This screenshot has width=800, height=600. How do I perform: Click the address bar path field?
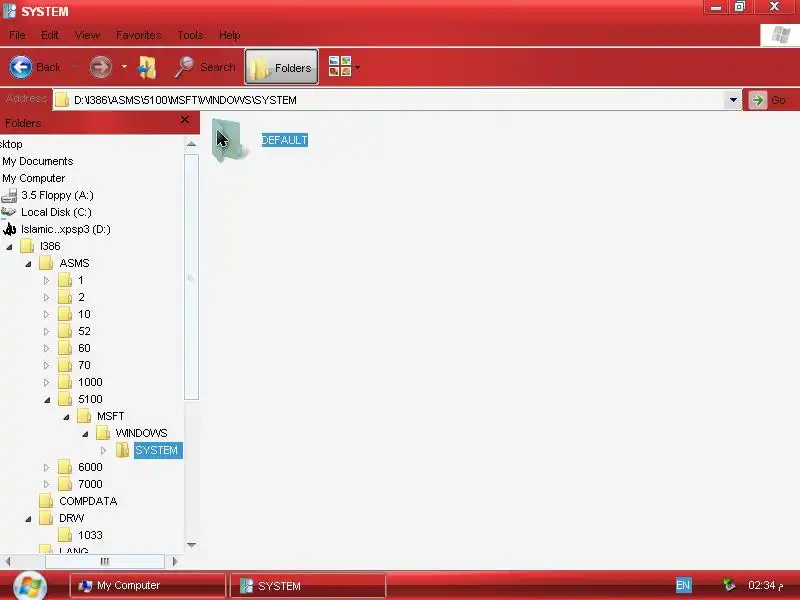(388, 100)
